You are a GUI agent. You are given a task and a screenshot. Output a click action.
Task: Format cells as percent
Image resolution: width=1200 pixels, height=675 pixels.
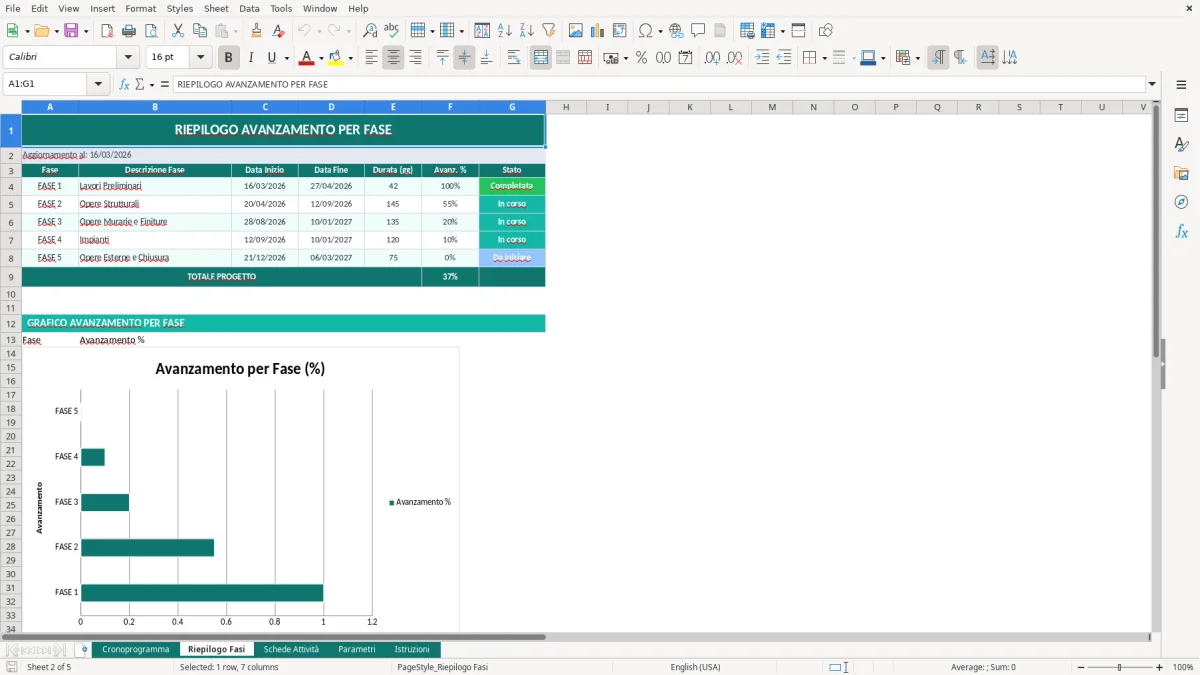point(641,58)
